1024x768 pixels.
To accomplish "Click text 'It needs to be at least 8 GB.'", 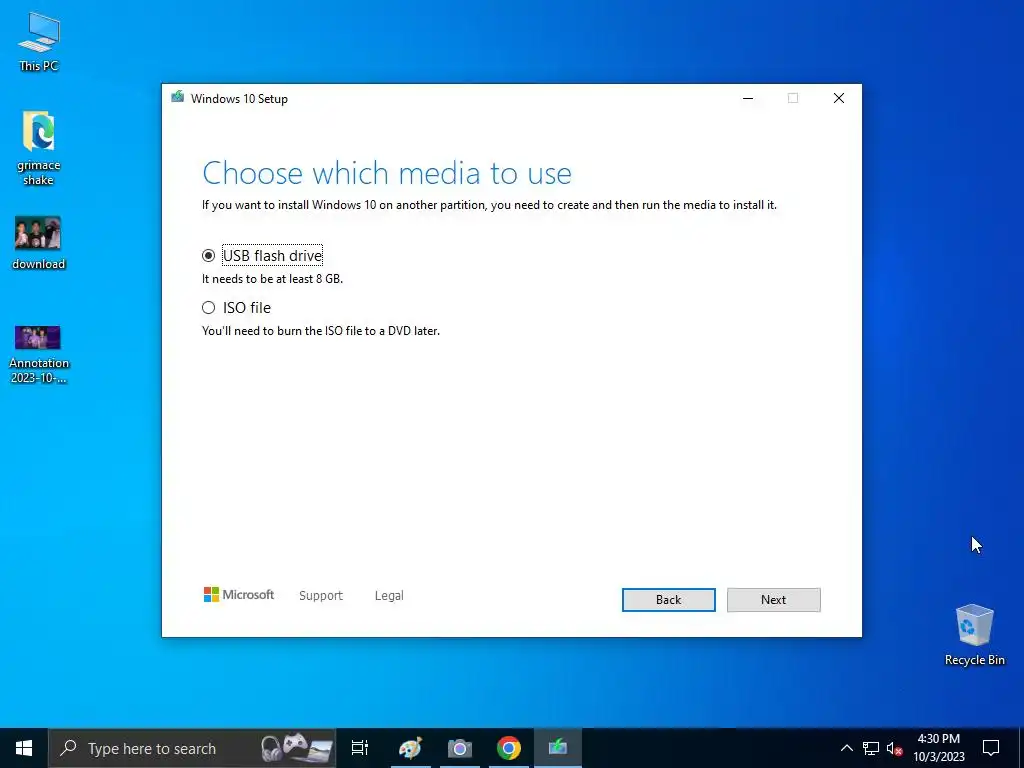I will [x=272, y=279].
